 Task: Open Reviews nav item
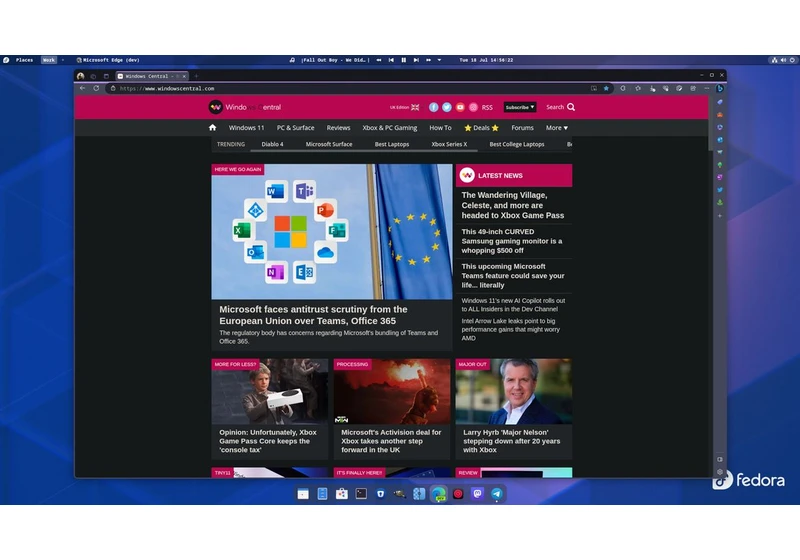(338, 128)
